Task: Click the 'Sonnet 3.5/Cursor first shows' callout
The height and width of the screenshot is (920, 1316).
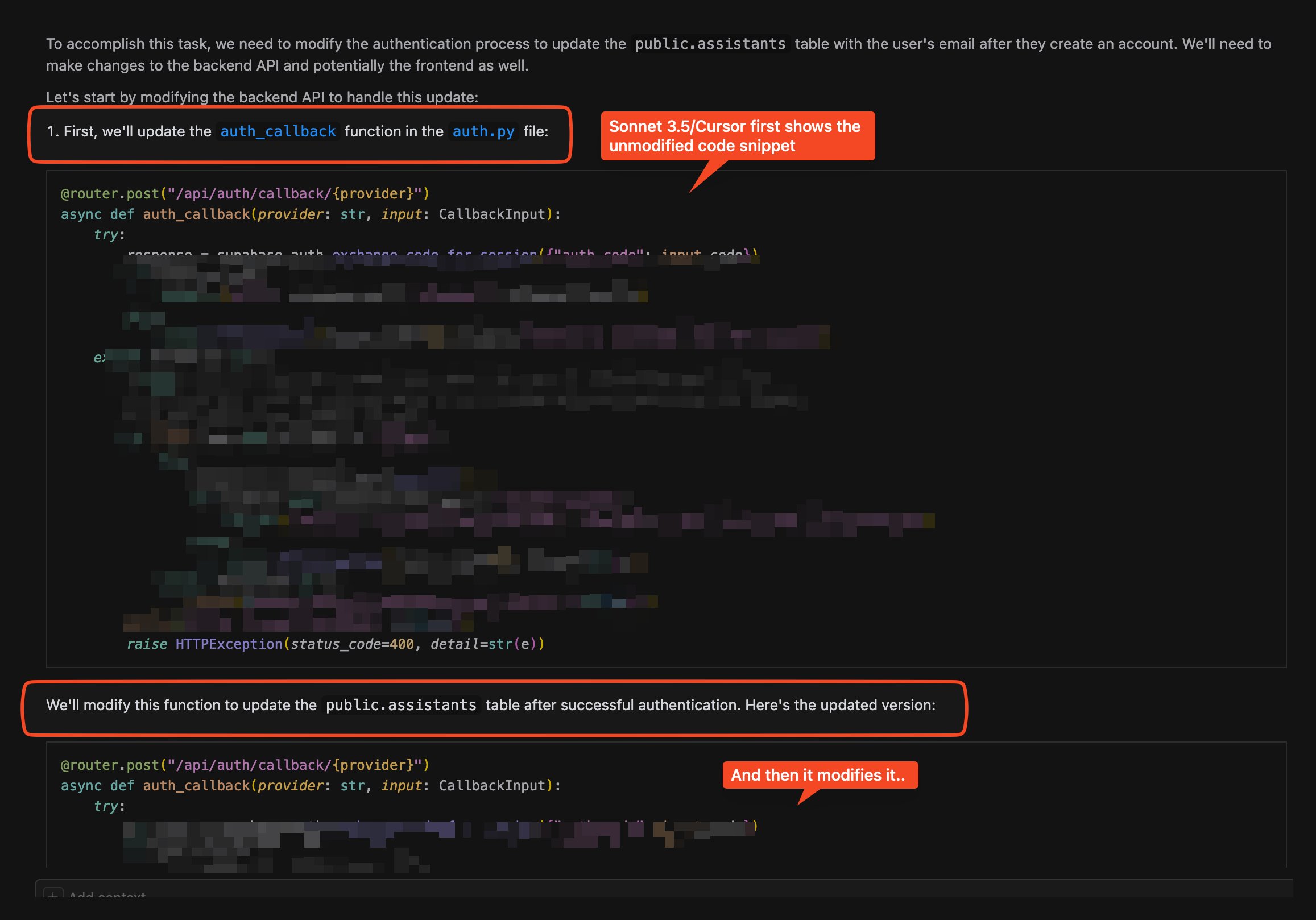Action: tap(737, 136)
